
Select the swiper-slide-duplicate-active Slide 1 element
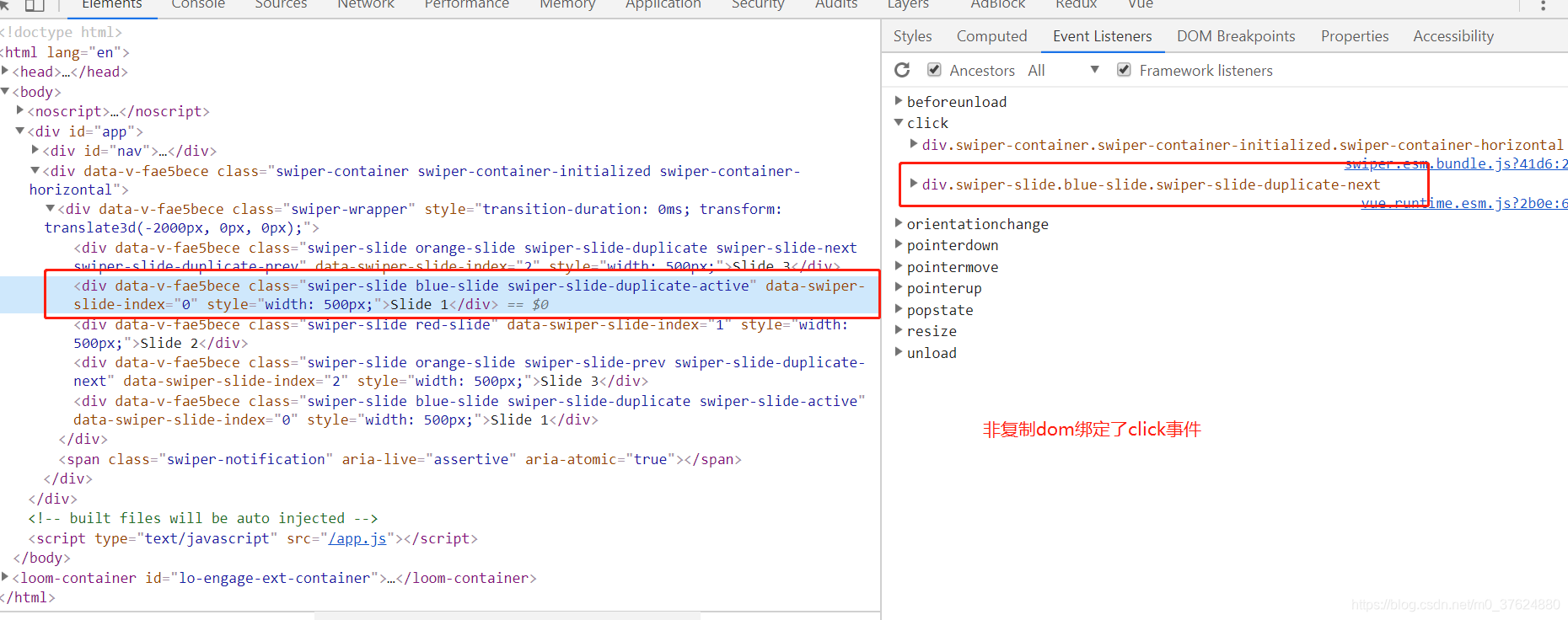[469, 295]
